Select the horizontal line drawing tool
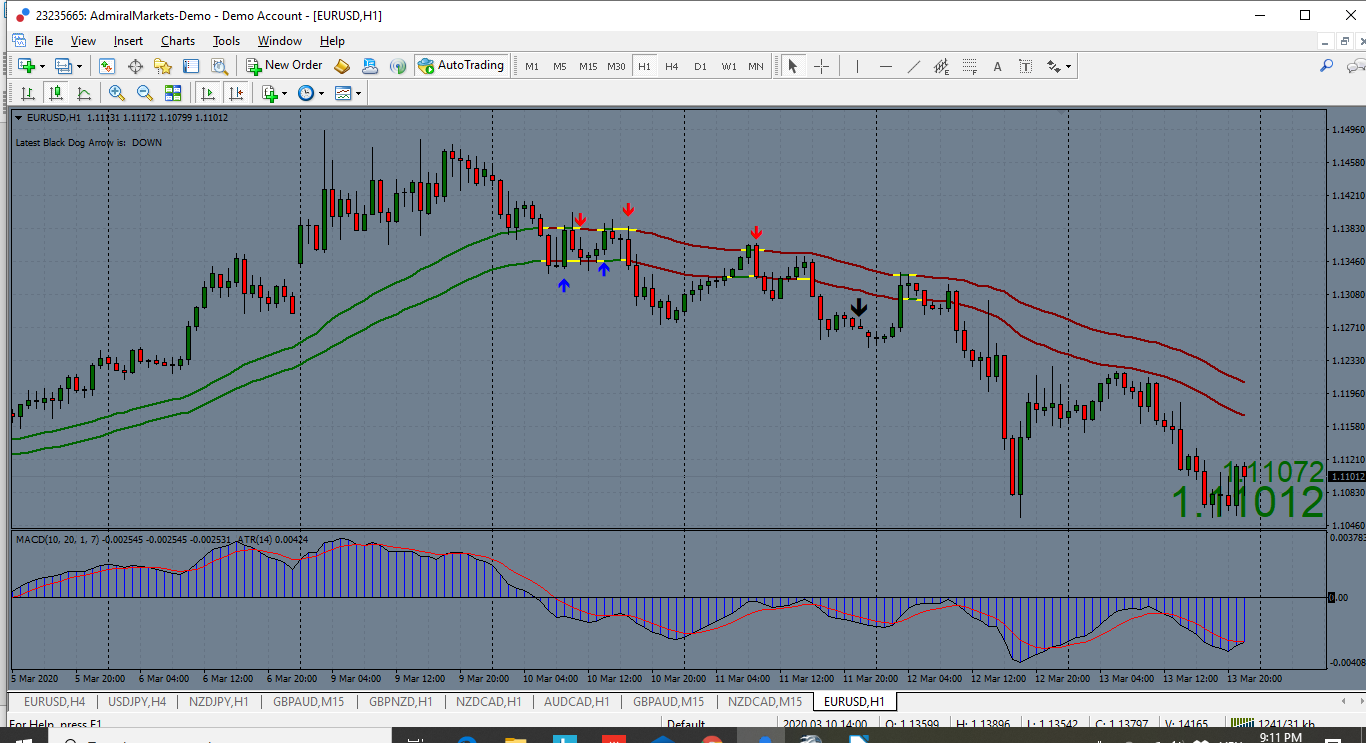Screen dimensions: 1366x743 click(x=885, y=66)
